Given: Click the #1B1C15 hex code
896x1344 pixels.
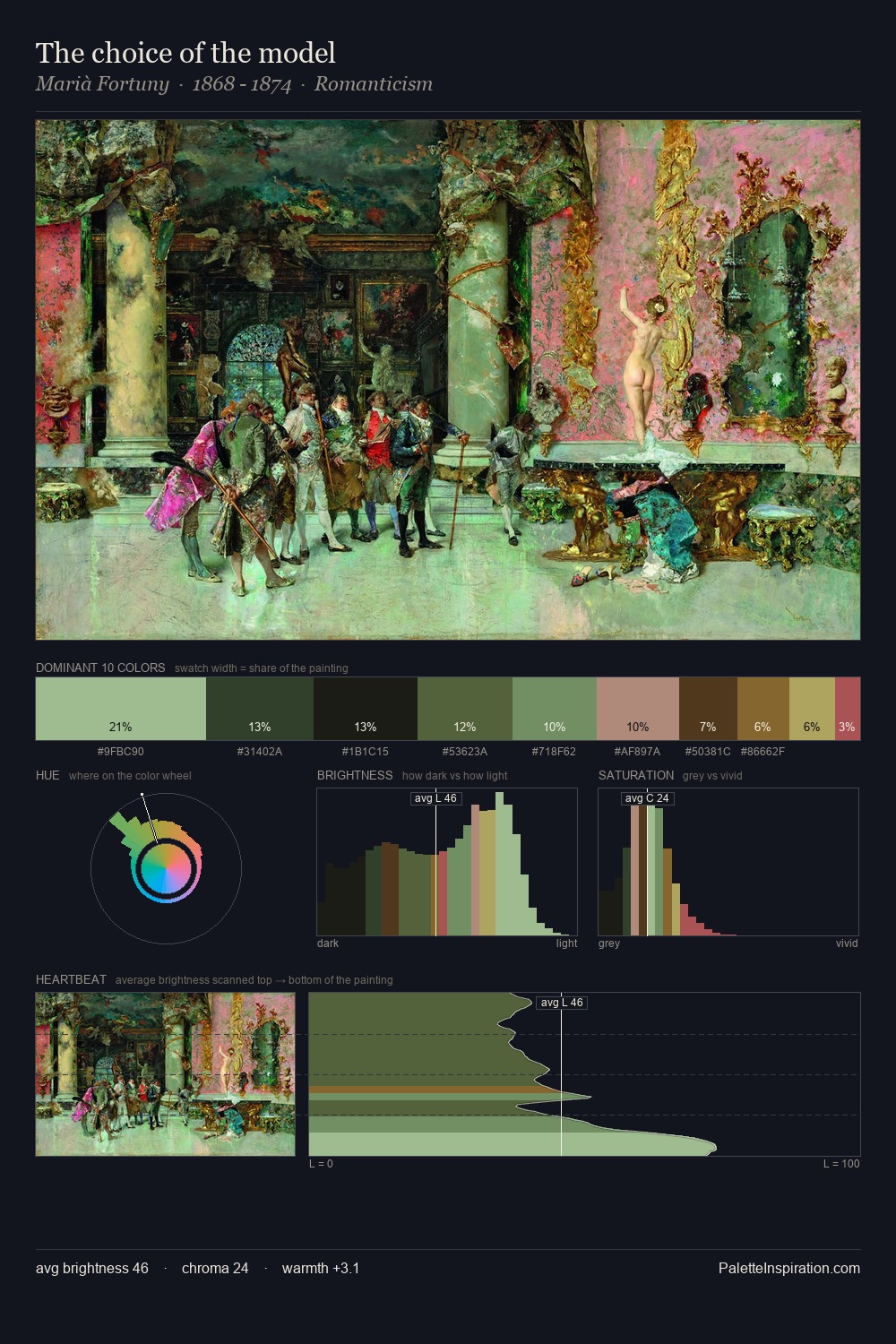Looking at the screenshot, I should point(366,752).
